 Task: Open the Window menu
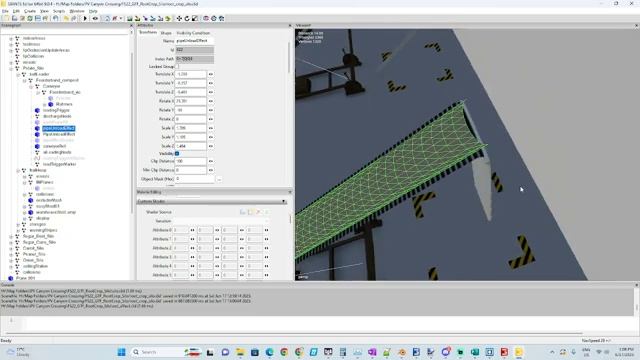pyautogui.click(x=77, y=11)
